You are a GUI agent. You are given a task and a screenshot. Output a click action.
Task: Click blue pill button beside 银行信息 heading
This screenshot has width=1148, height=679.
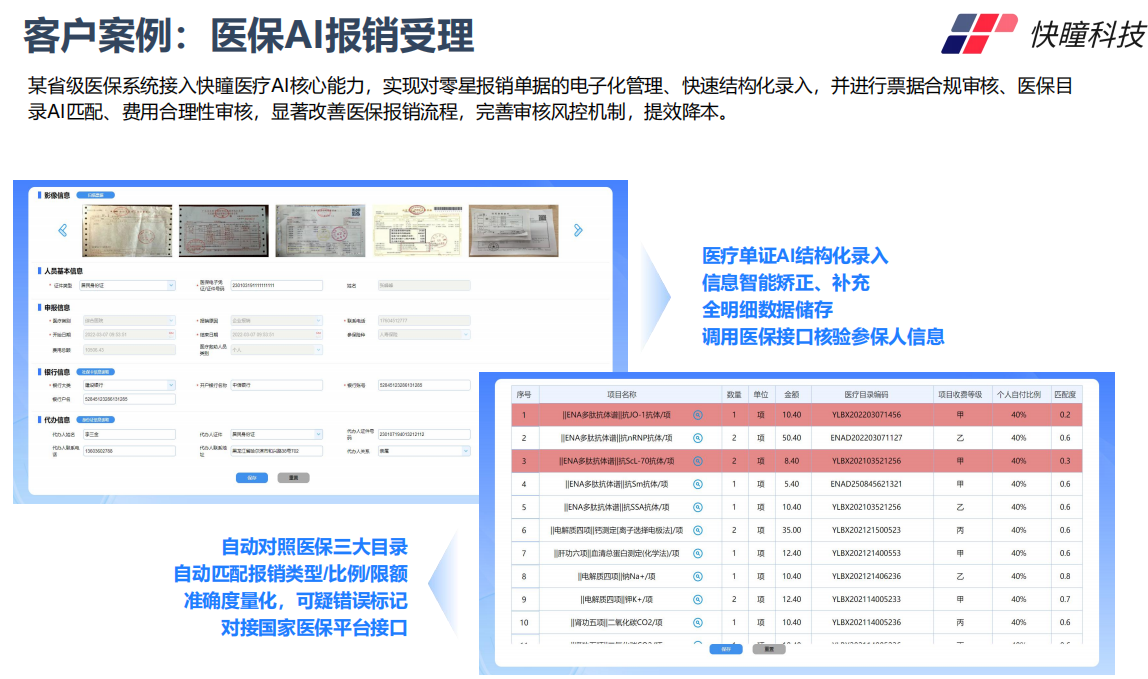click(95, 372)
